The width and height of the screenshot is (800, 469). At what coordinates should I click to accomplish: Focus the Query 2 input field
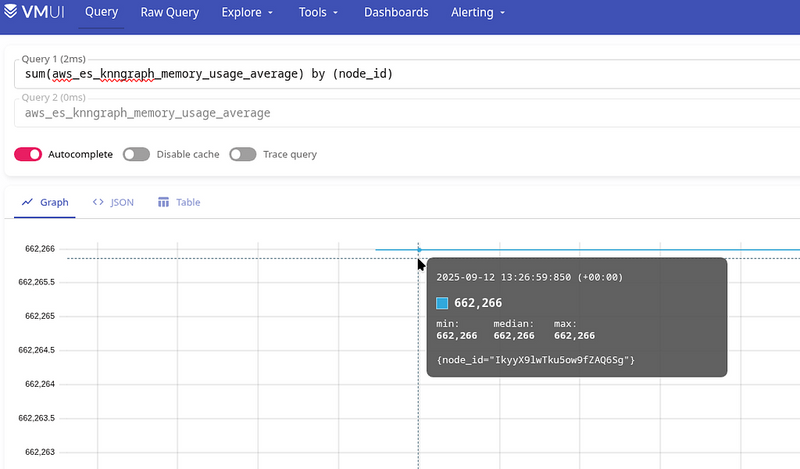click(400, 113)
